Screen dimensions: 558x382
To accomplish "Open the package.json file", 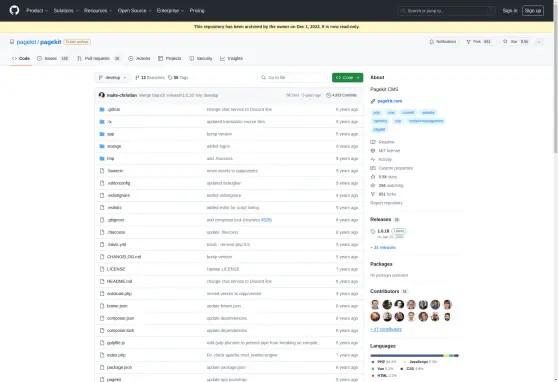I will tap(119, 367).
